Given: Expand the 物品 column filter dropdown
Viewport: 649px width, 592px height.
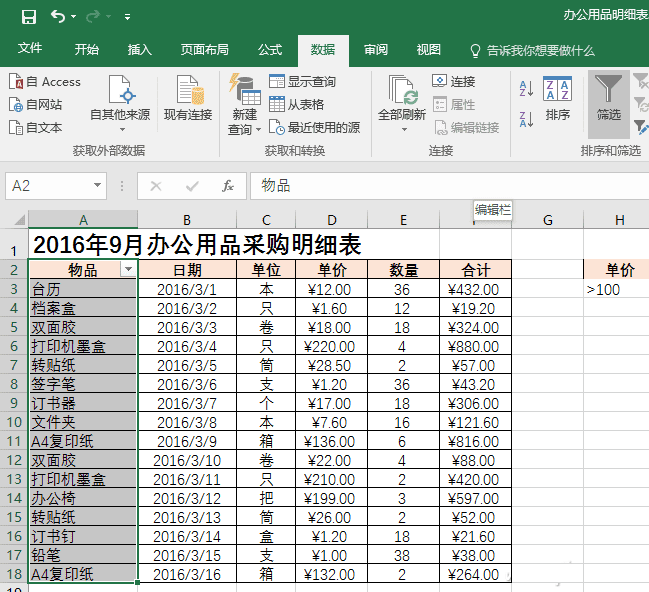Looking at the screenshot, I should click(x=127, y=270).
